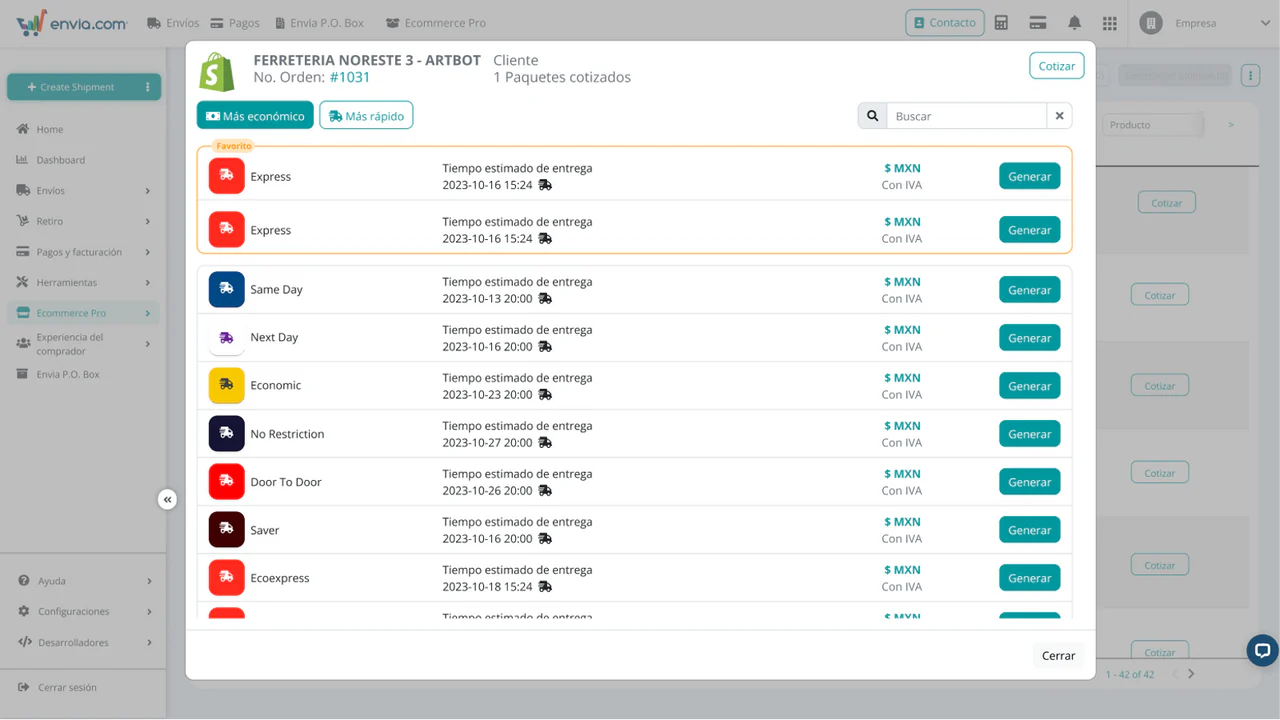This screenshot has height=720, width=1280.
Task: Click the search magnifier icon
Action: tap(872, 116)
